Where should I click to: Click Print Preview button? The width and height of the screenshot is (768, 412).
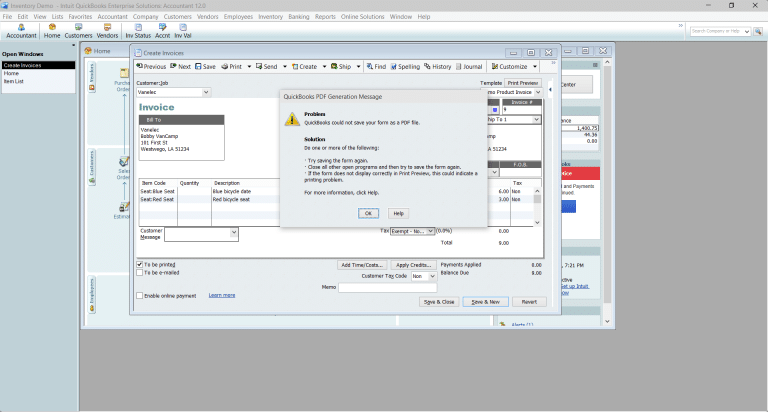[523, 83]
